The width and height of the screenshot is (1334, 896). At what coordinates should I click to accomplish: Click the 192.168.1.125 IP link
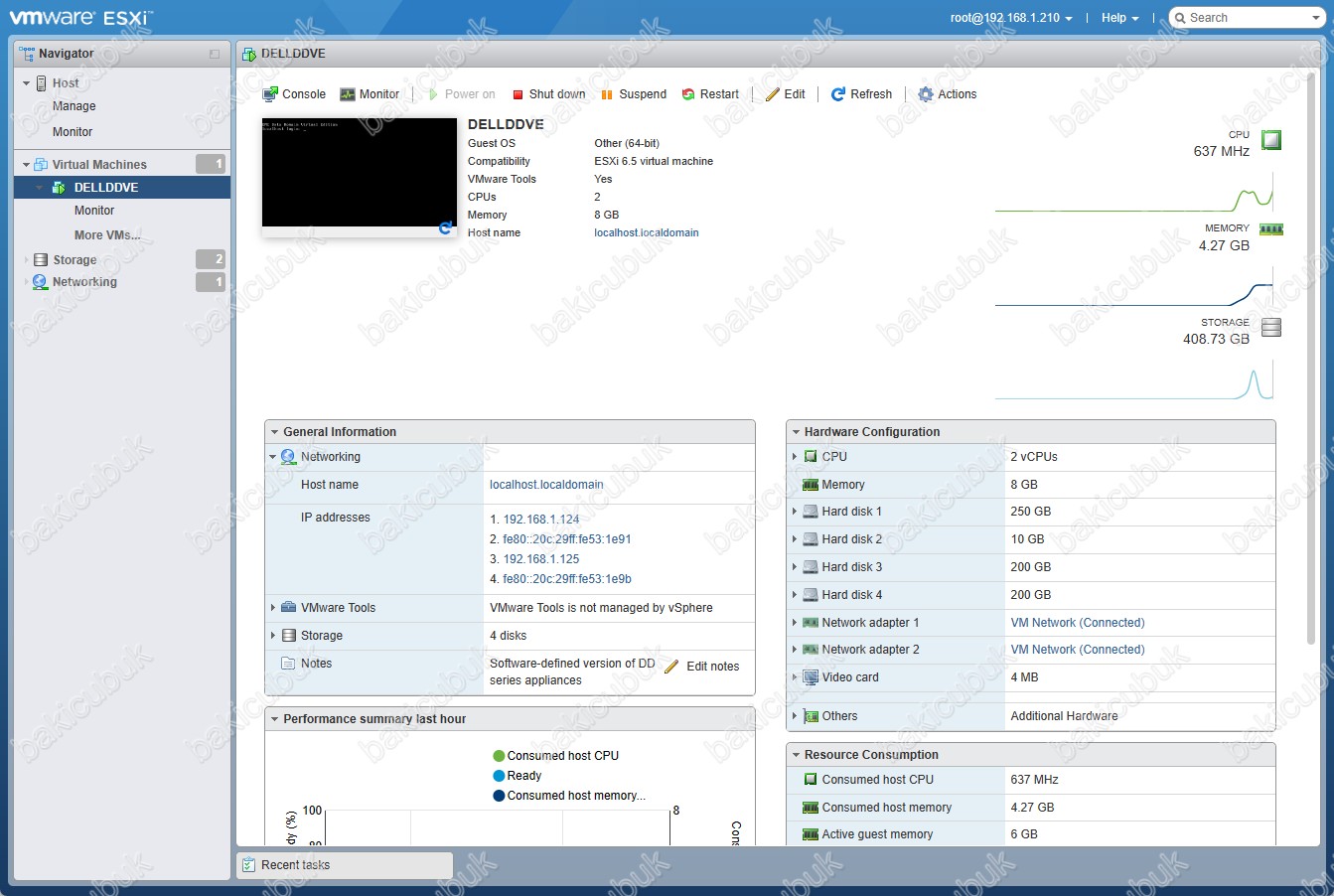(x=541, y=559)
